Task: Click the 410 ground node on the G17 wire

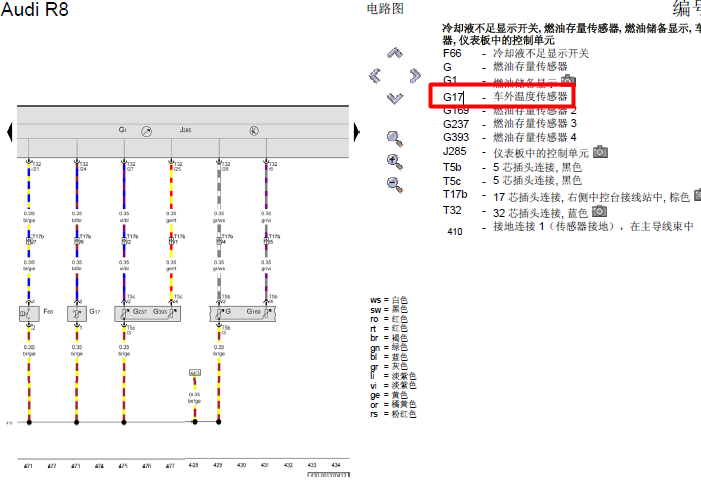Action: (76, 422)
